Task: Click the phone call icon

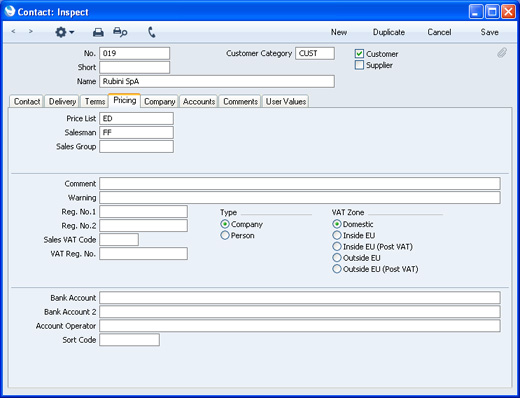Action: pos(152,32)
